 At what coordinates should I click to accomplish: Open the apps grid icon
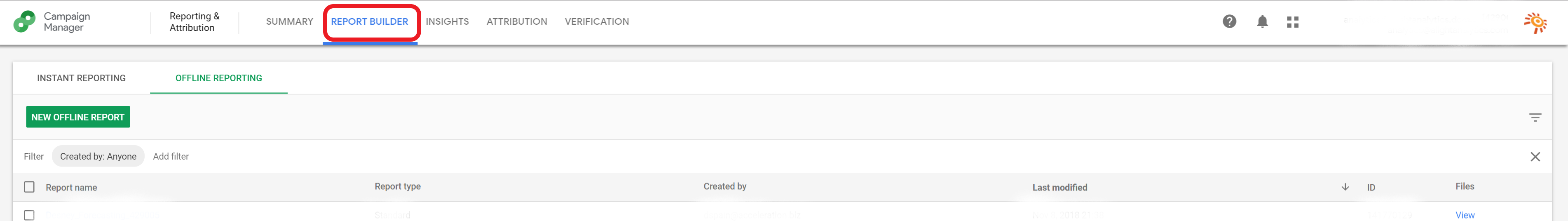click(x=1293, y=23)
